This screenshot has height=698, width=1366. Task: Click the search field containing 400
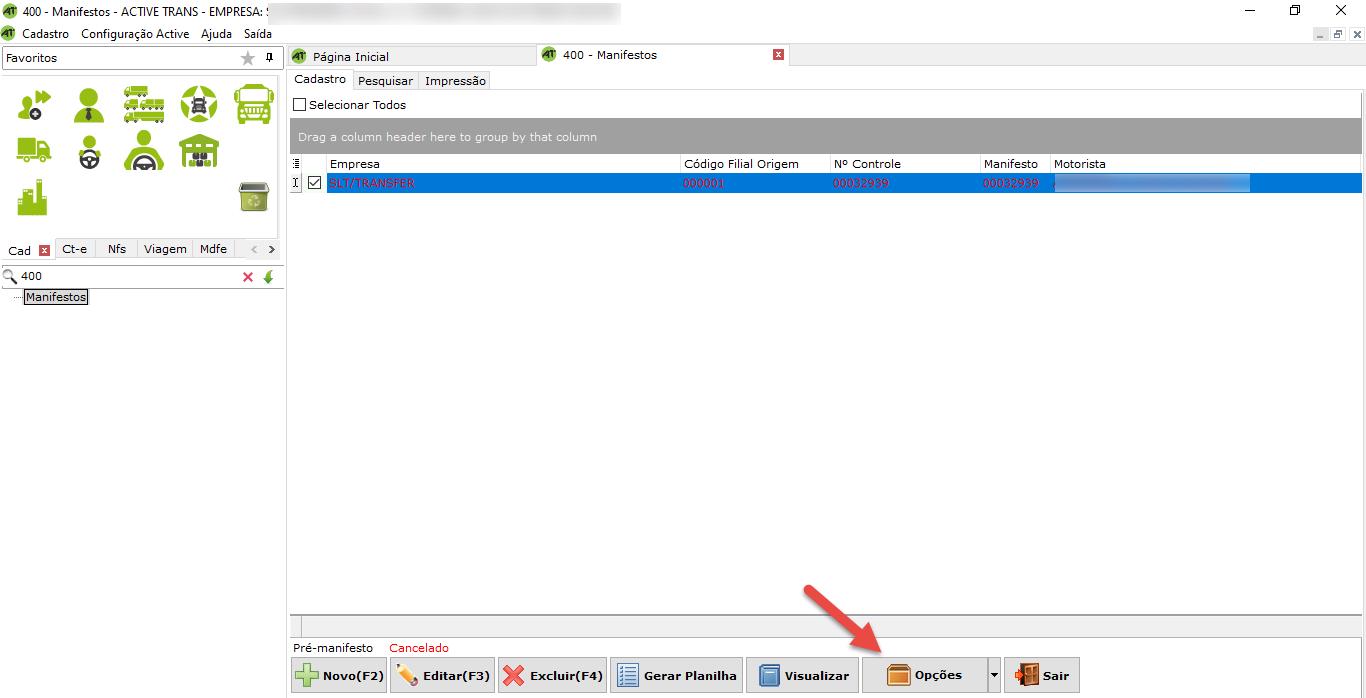coord(125,277)
